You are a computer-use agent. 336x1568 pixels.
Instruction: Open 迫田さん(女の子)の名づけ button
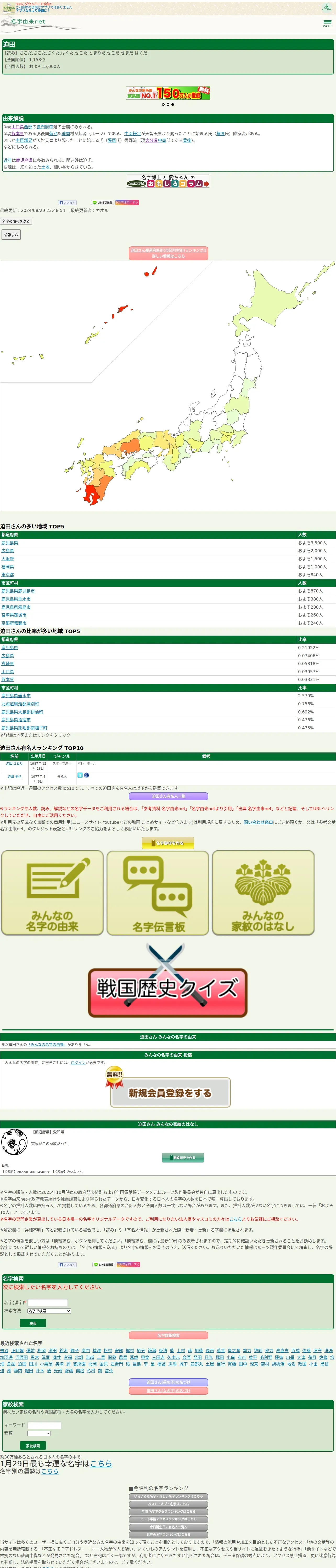click(x=168, y=1391)
